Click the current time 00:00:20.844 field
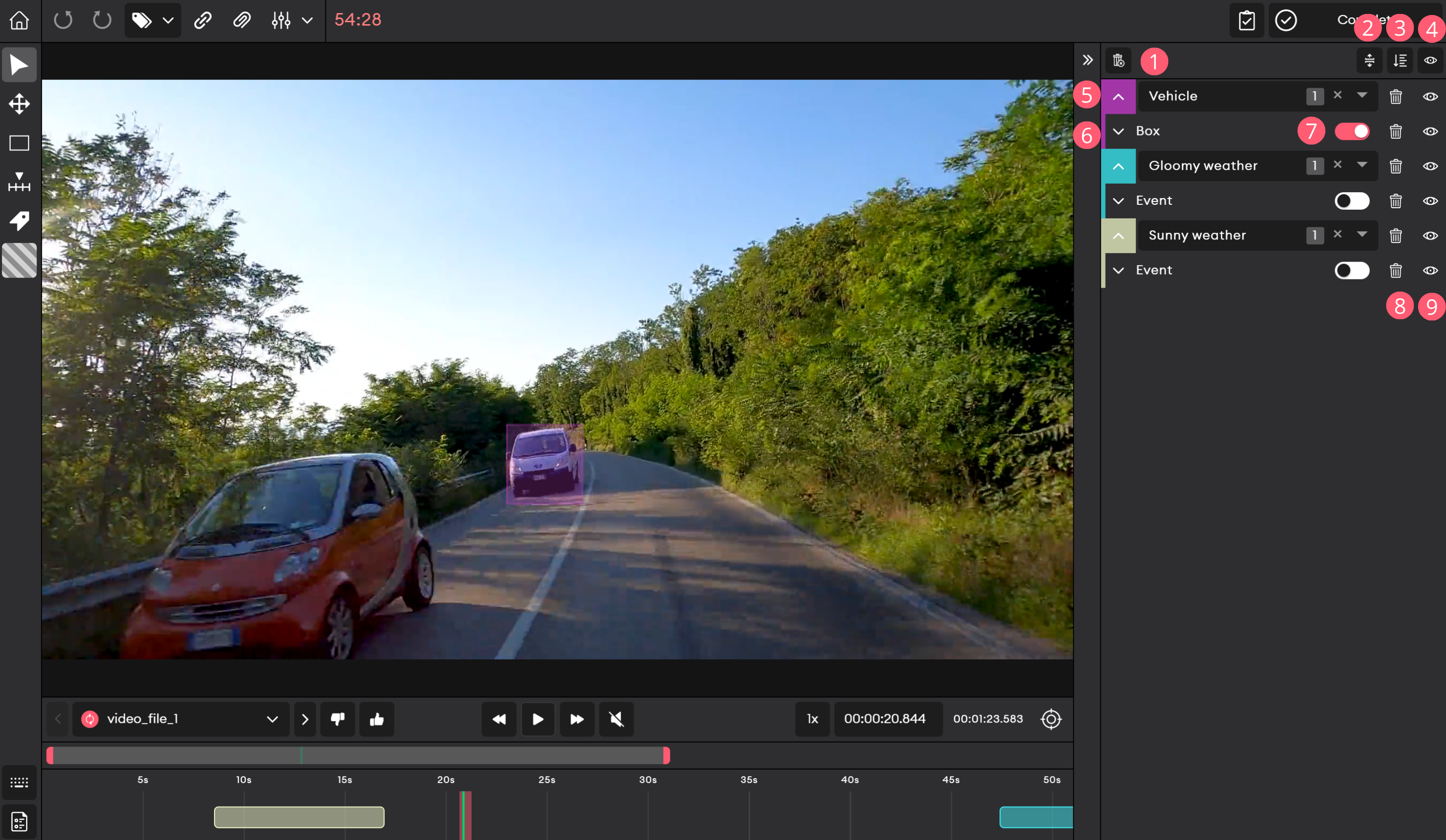Image resolution: width=1446 pixels, height=840 pixels. click(888, 719)
